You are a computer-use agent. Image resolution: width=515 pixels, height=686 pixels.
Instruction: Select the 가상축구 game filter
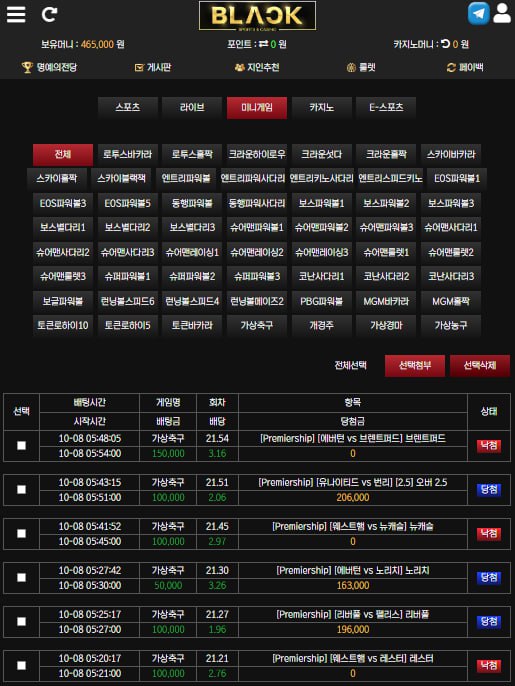tap(257, 326)
